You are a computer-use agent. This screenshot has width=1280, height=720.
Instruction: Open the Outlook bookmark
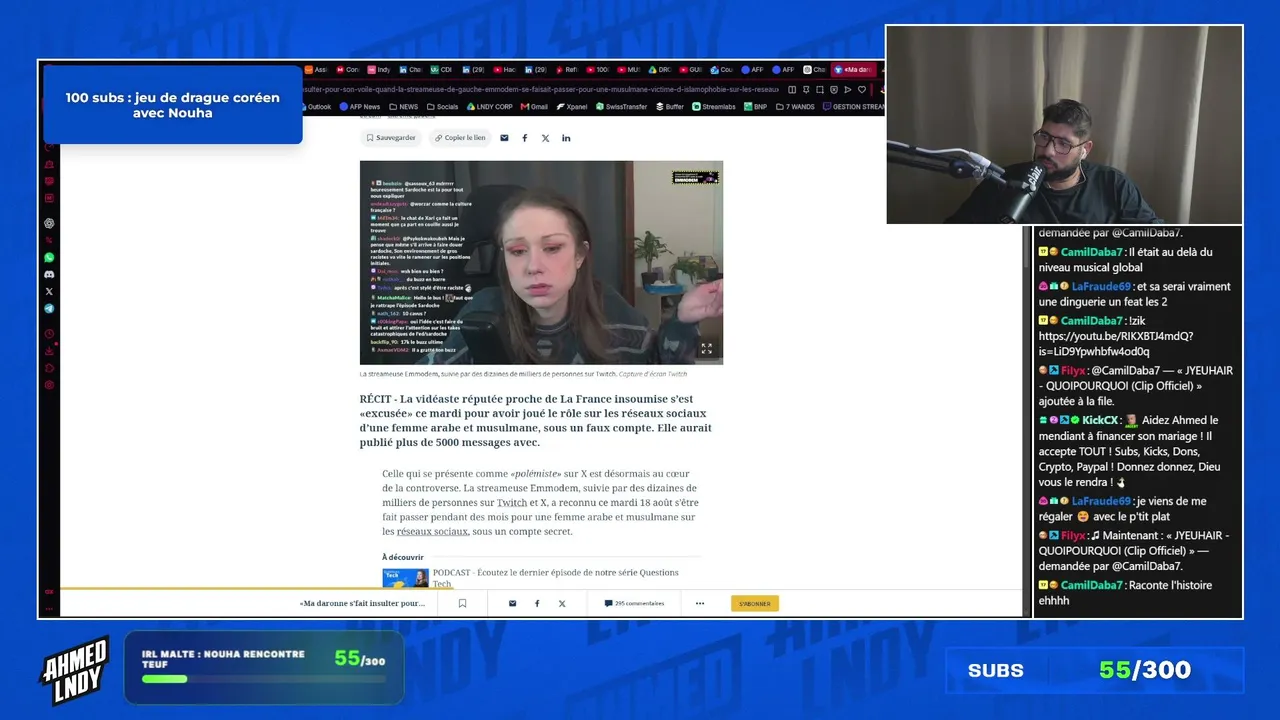[x=314, y=106]
